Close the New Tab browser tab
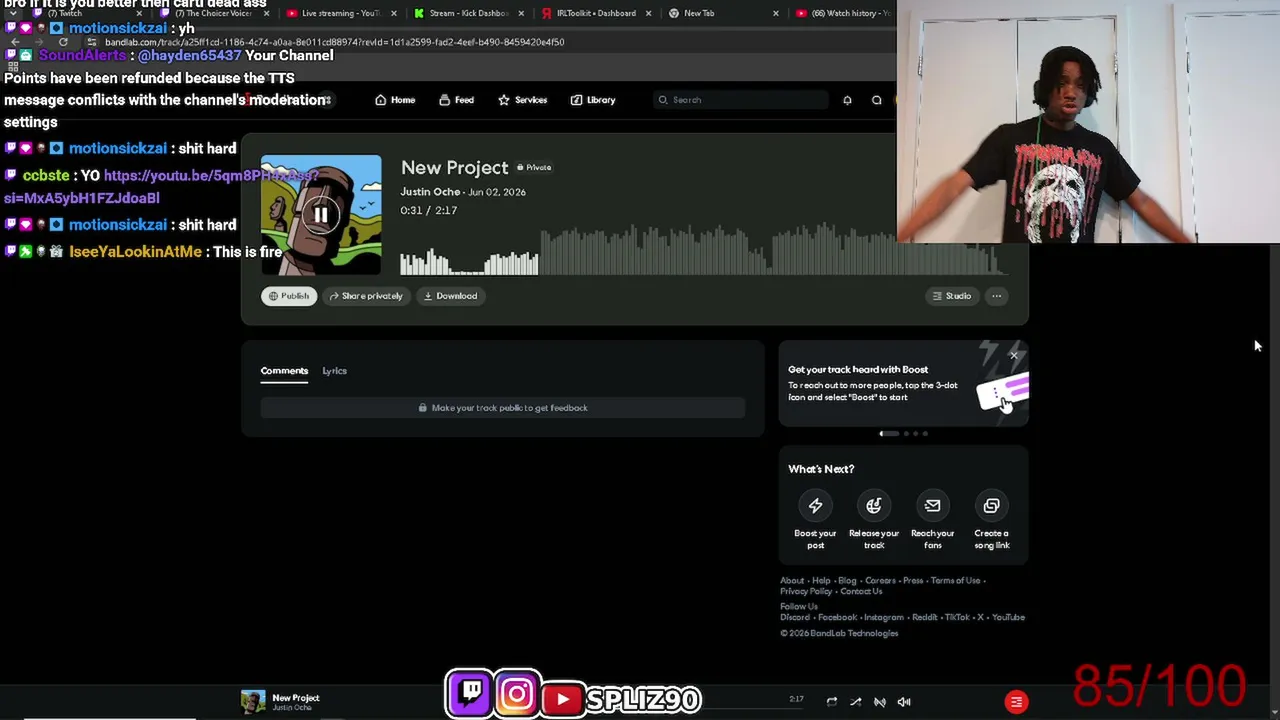Screen dimensions: 1280x720 point(776,13)
